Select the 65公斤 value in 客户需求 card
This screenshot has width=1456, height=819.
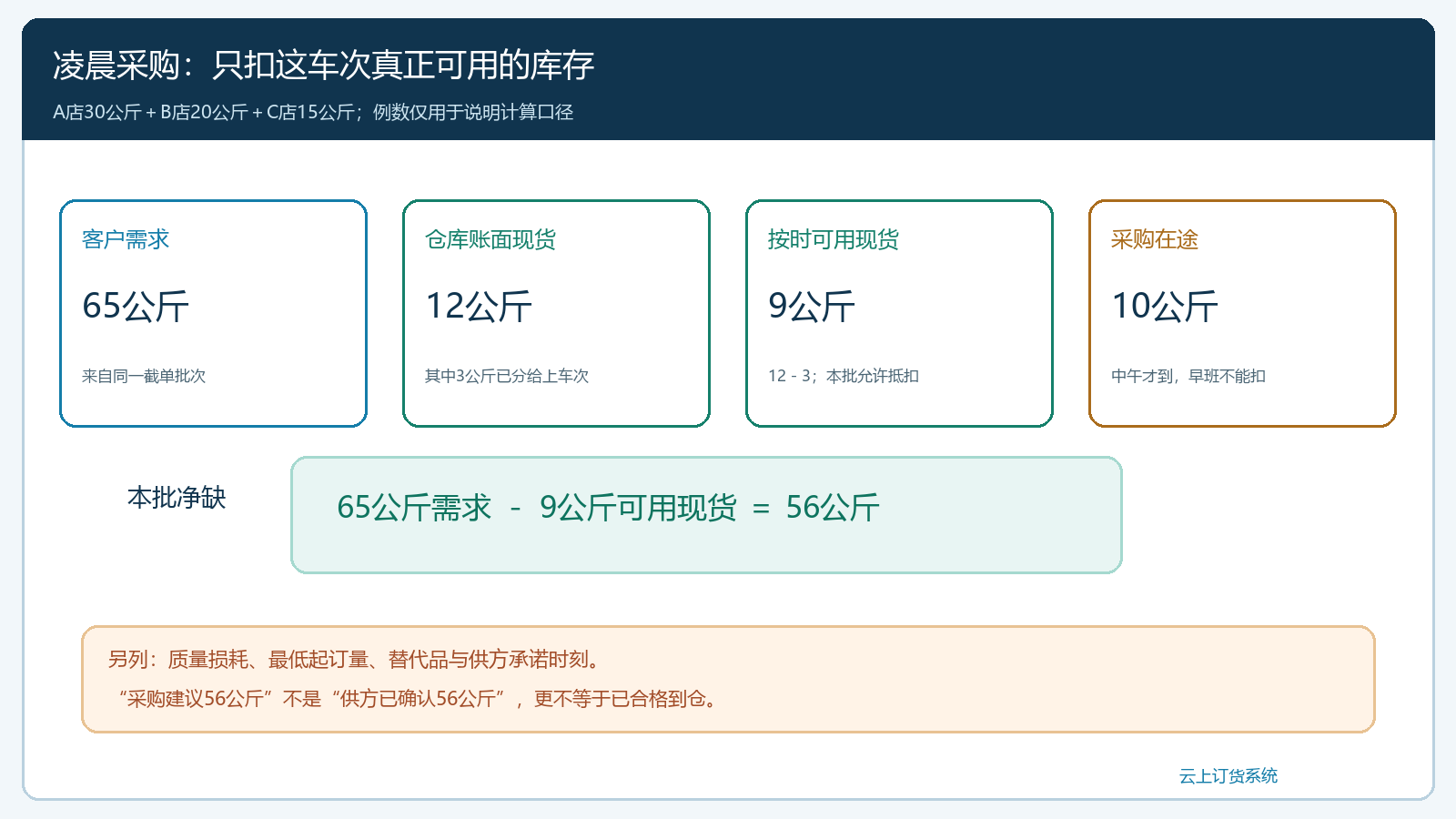136,306
